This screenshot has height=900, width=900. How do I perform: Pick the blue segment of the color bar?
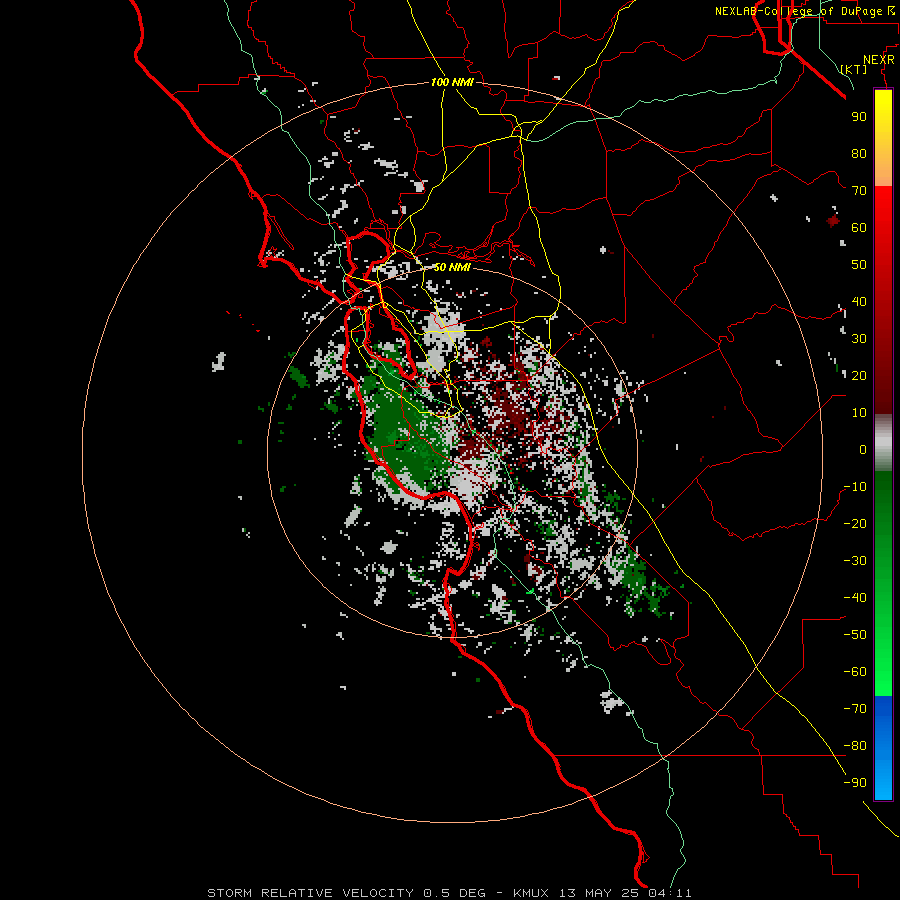(883, 748)
